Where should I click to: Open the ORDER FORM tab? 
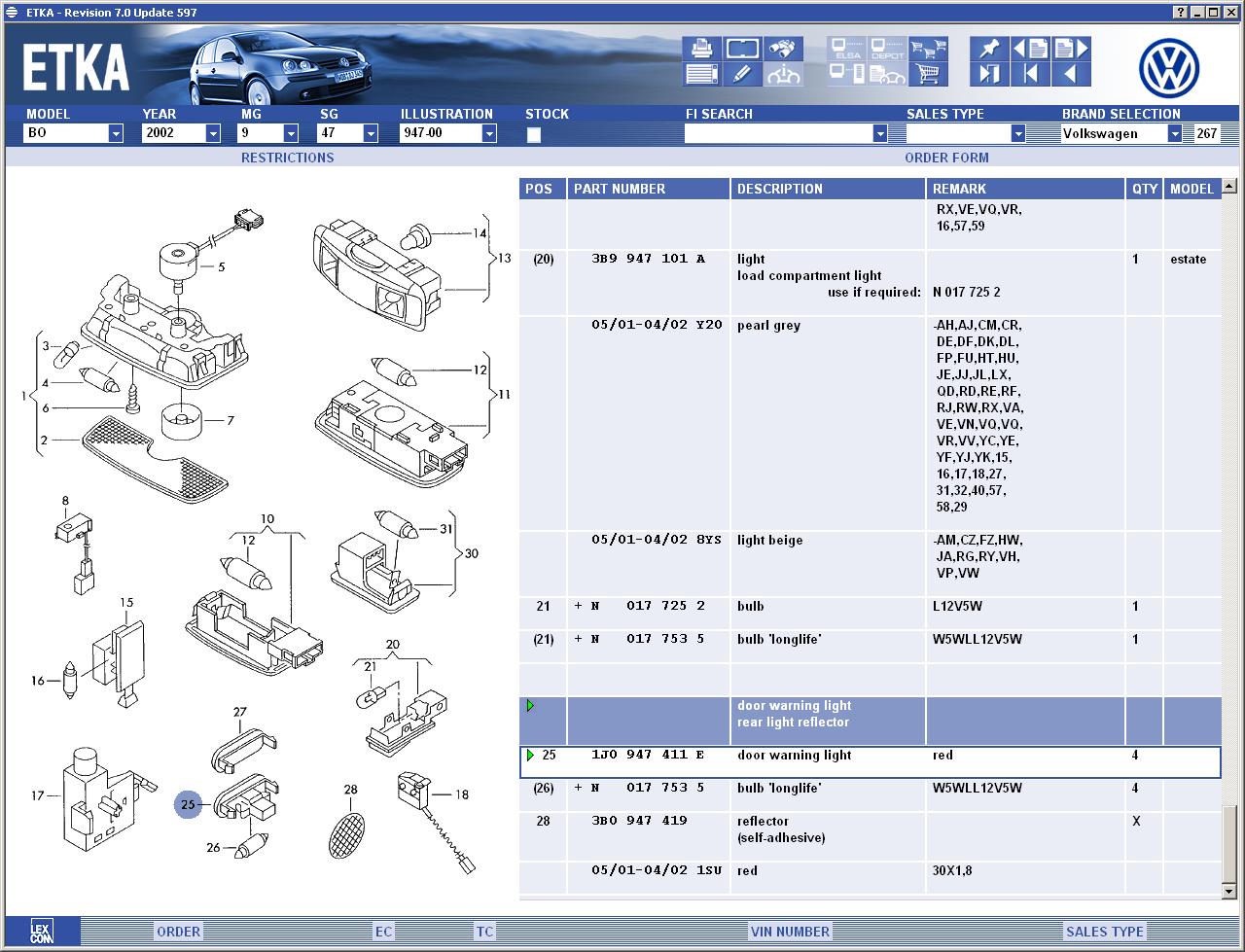point(946,158)
